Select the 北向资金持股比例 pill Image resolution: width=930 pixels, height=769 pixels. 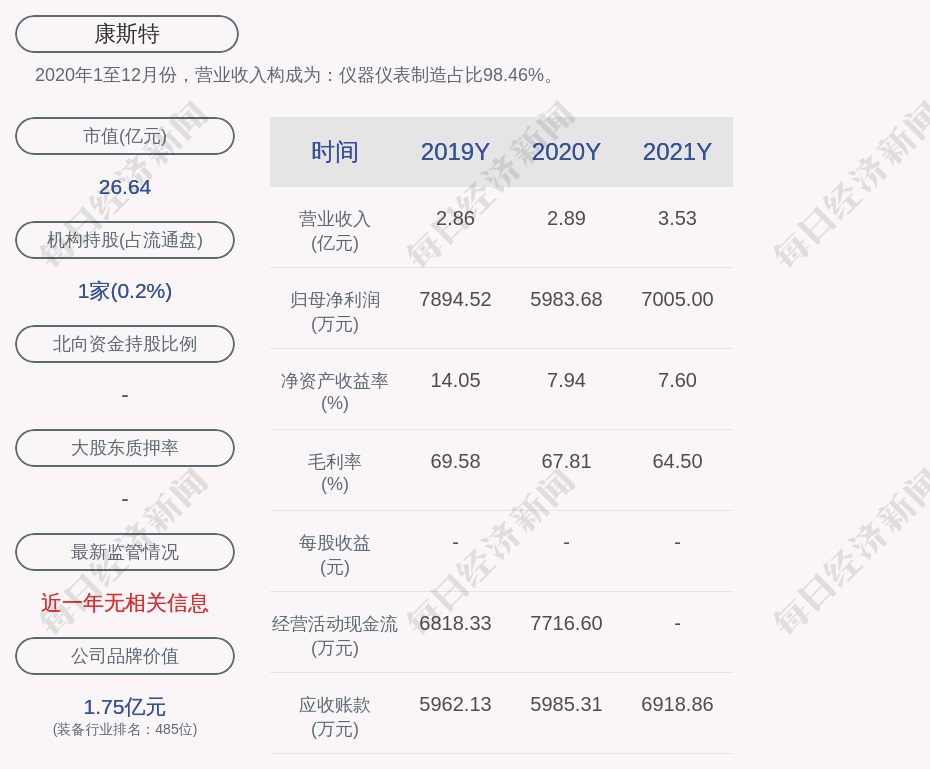[x=125, y=344]
